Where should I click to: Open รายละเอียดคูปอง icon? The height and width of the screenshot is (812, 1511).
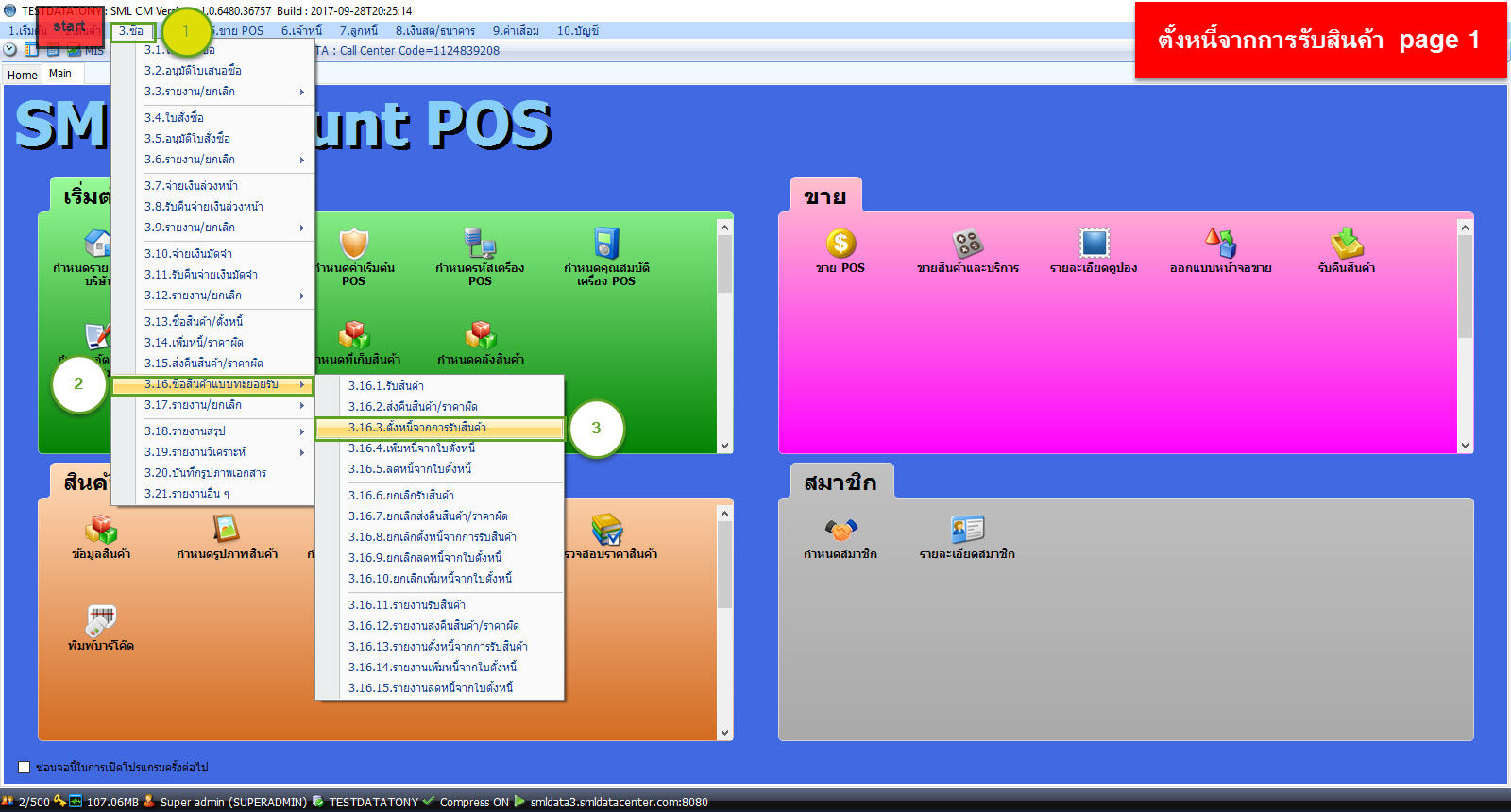1094,244
